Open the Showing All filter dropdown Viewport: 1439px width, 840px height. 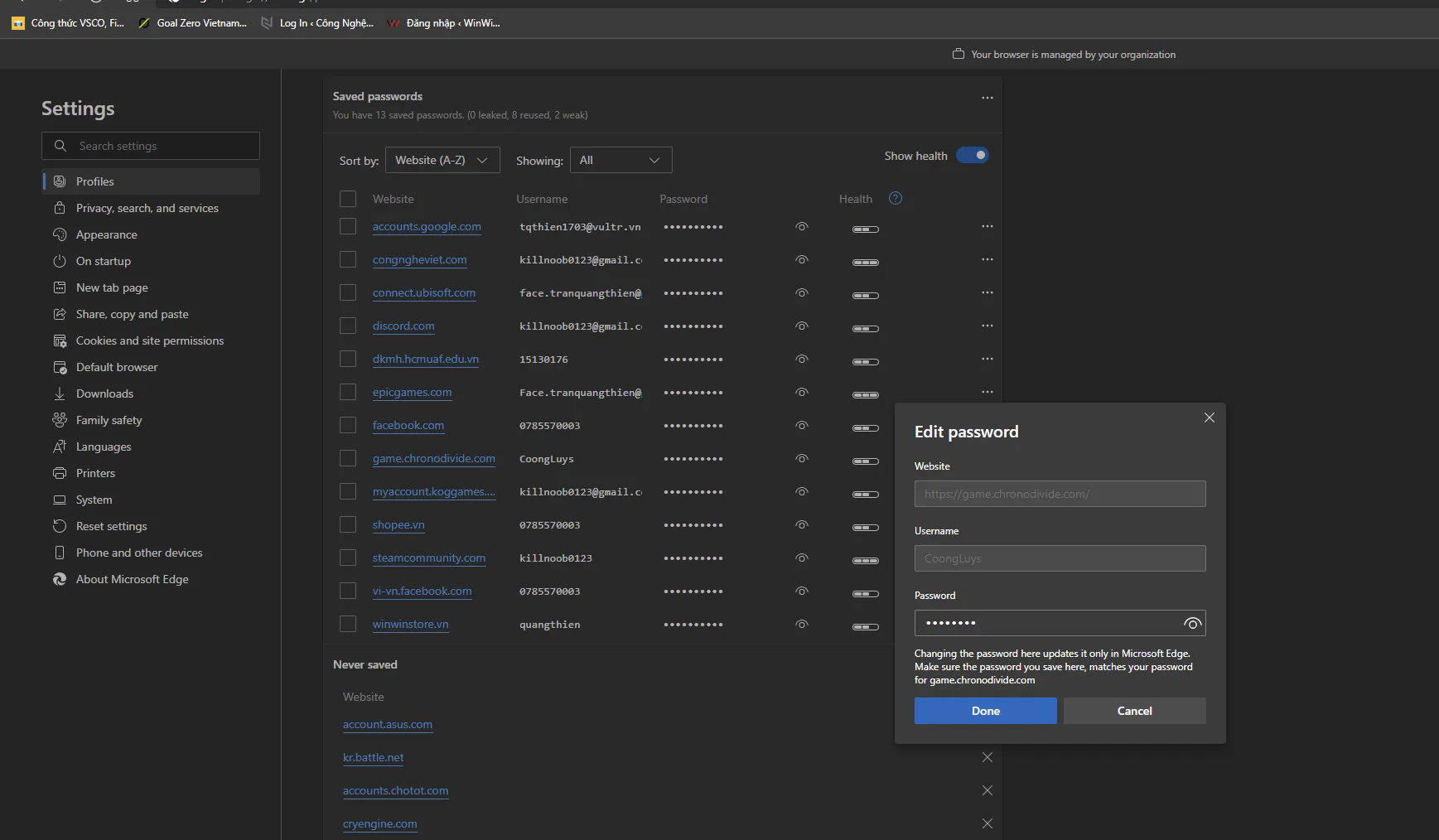pyautogui.click(x=621, y=160)
